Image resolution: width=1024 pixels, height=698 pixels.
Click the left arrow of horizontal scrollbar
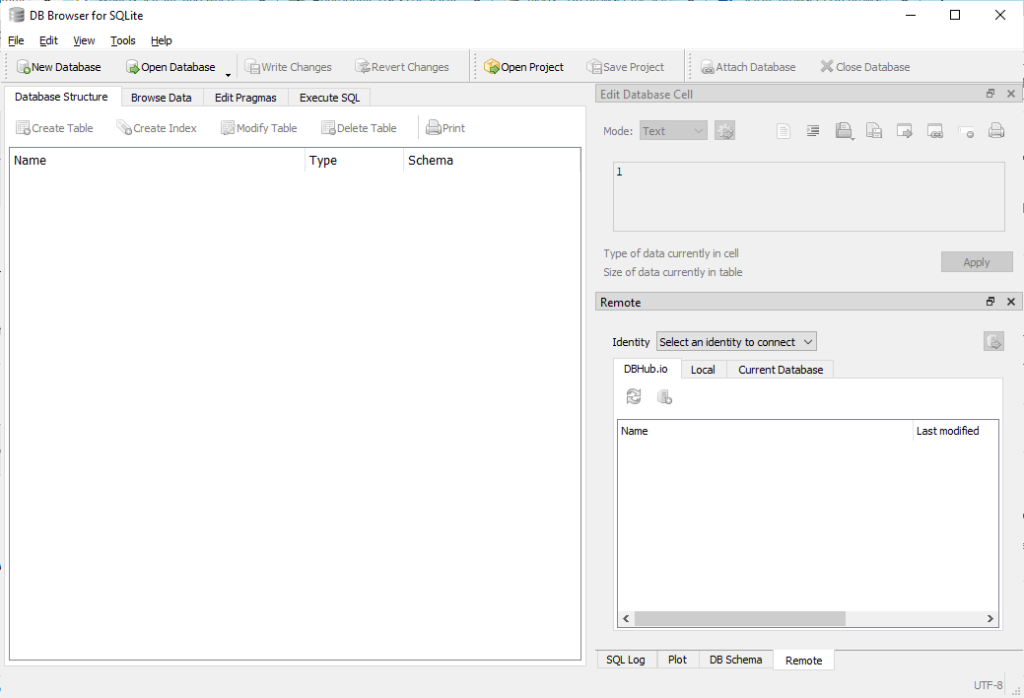click(626, 618)
